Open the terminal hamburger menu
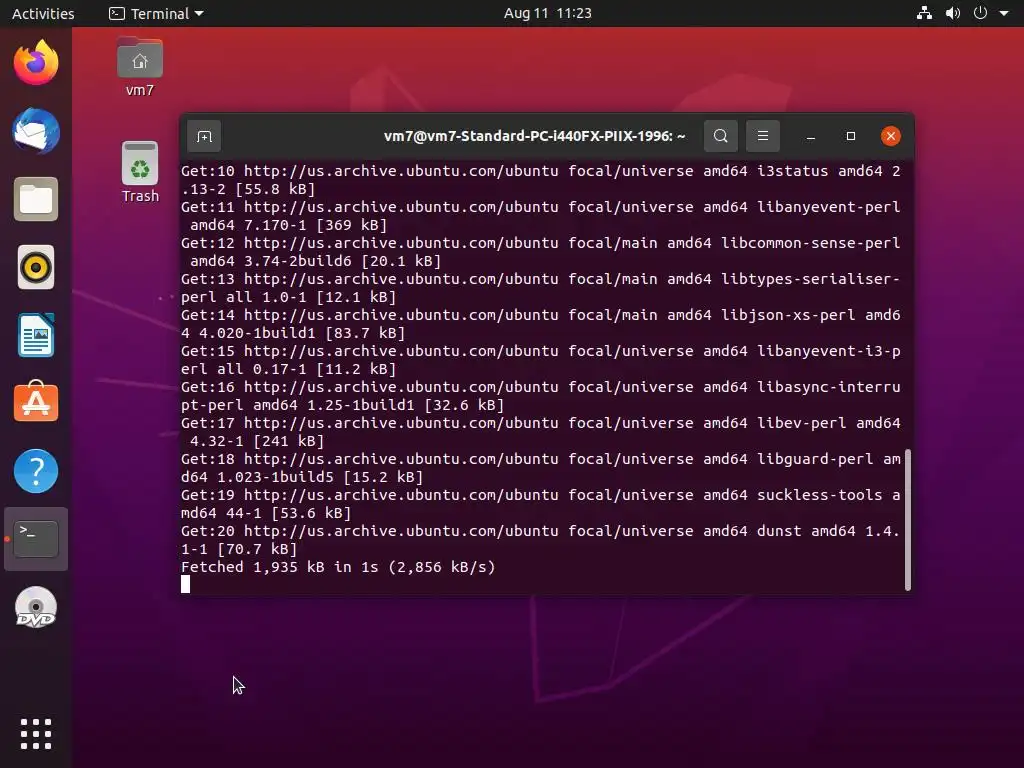 762,136
